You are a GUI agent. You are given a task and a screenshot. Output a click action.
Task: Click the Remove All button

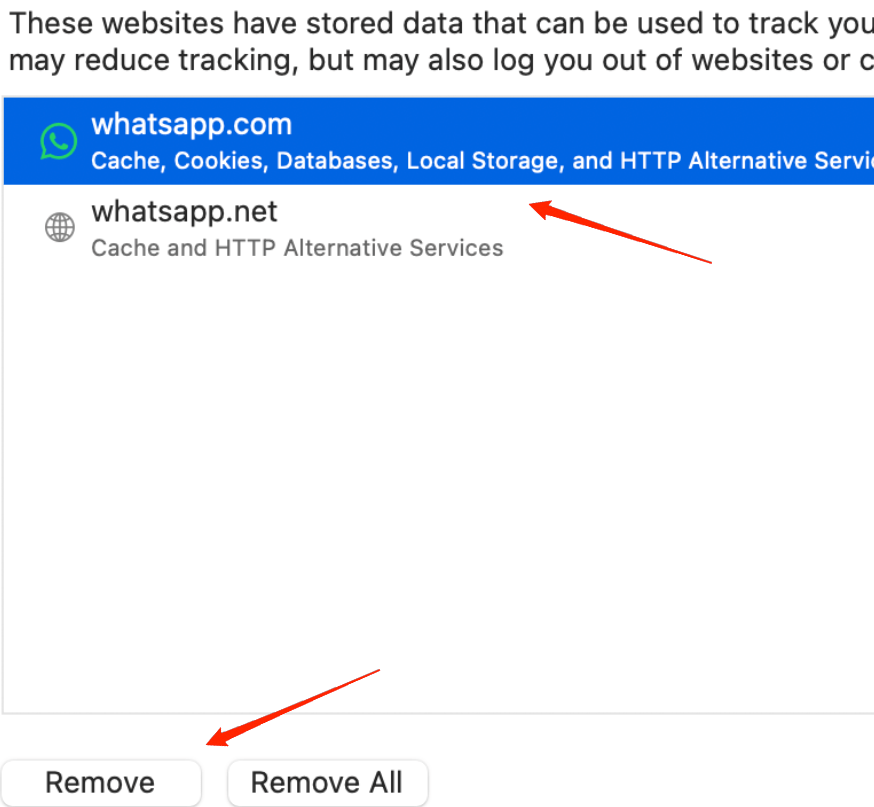pyautogui.click(x=327, y=782)
